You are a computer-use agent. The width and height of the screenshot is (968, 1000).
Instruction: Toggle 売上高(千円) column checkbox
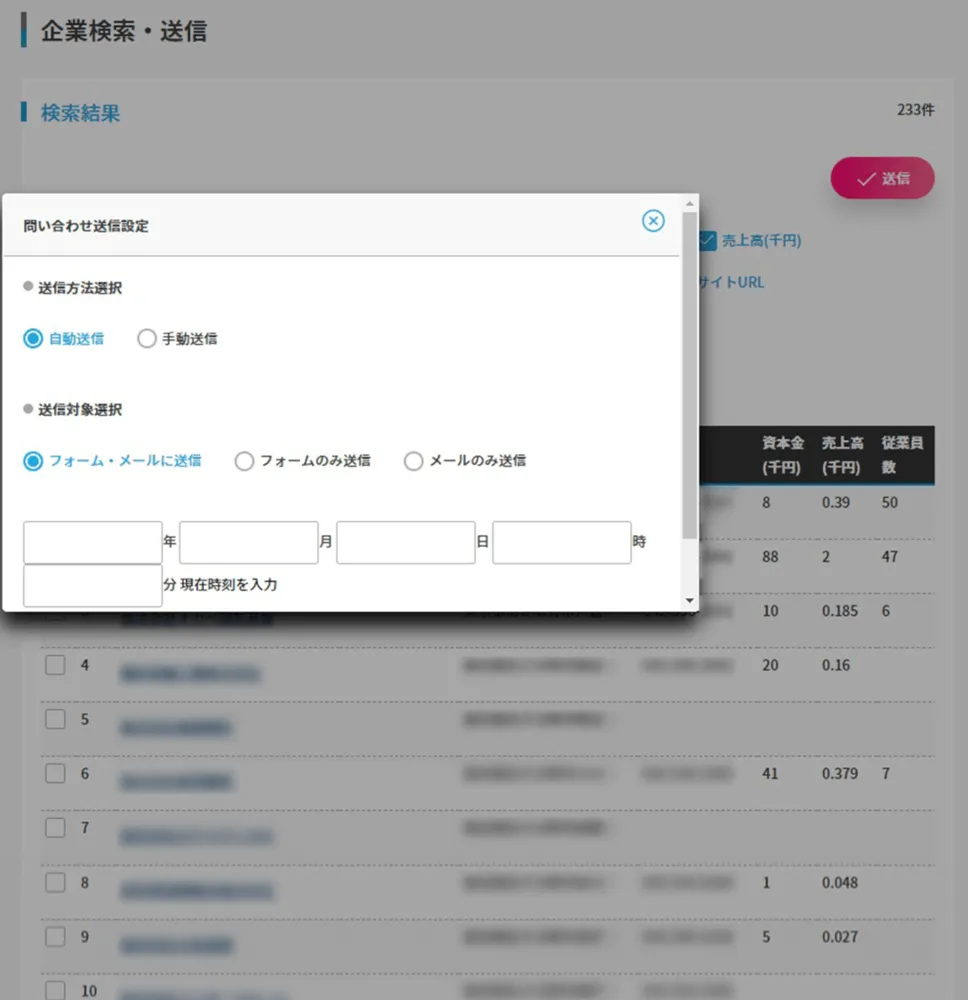pos(707,240)
